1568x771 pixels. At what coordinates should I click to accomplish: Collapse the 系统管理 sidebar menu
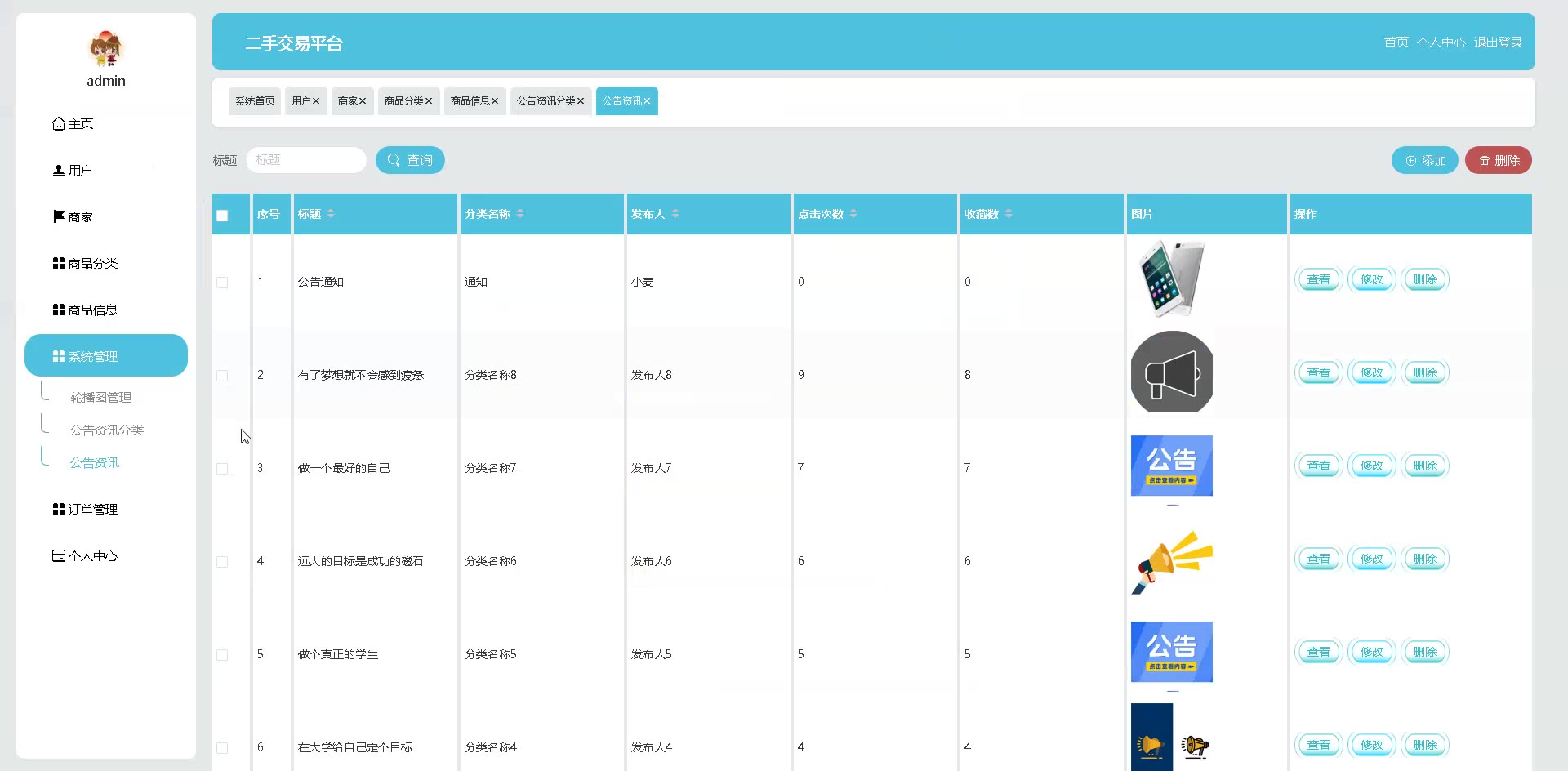point(106,356)
